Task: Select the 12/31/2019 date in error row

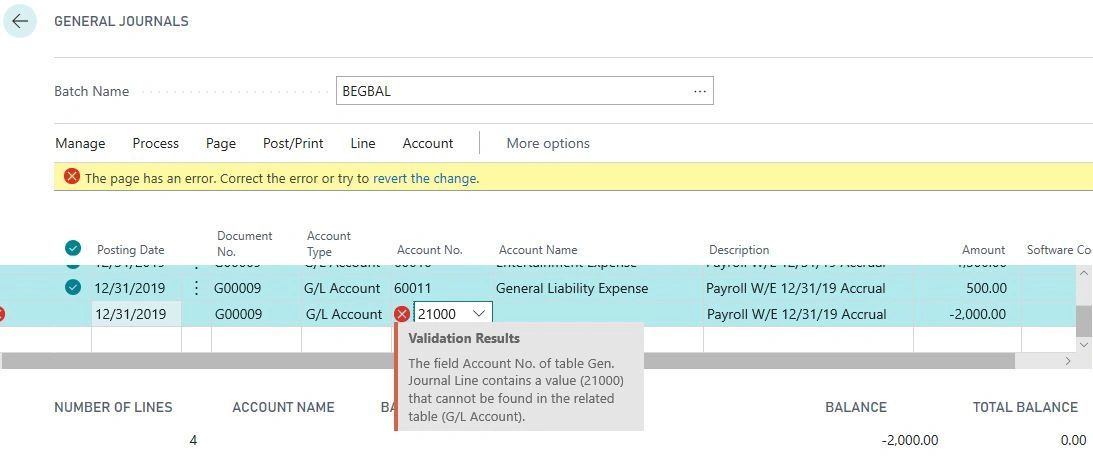Action: (x=130, y=314)
